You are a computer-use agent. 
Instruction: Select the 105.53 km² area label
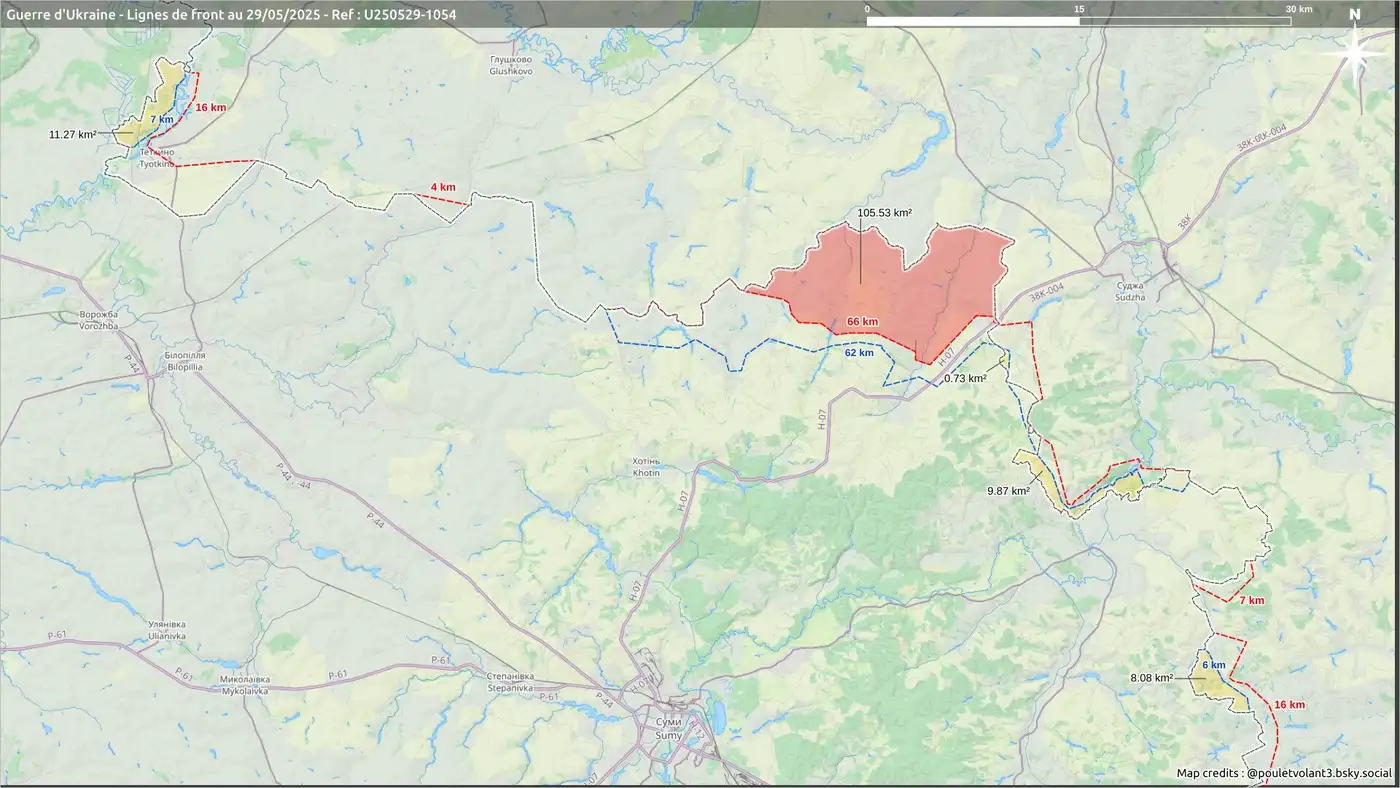pos(884,213)
